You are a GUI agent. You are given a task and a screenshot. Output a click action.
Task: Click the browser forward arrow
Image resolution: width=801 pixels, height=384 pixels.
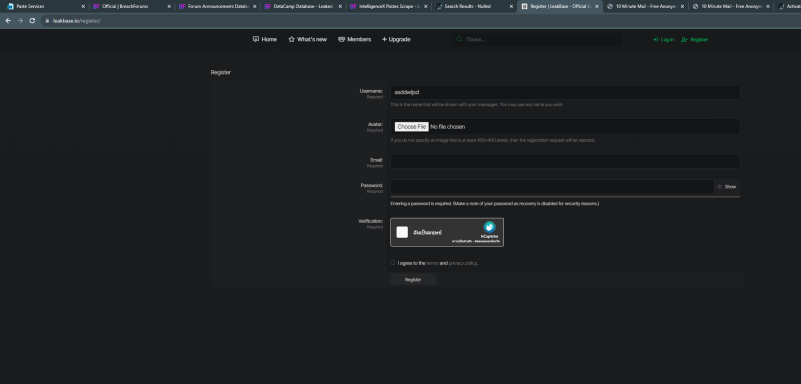point(20,20)
